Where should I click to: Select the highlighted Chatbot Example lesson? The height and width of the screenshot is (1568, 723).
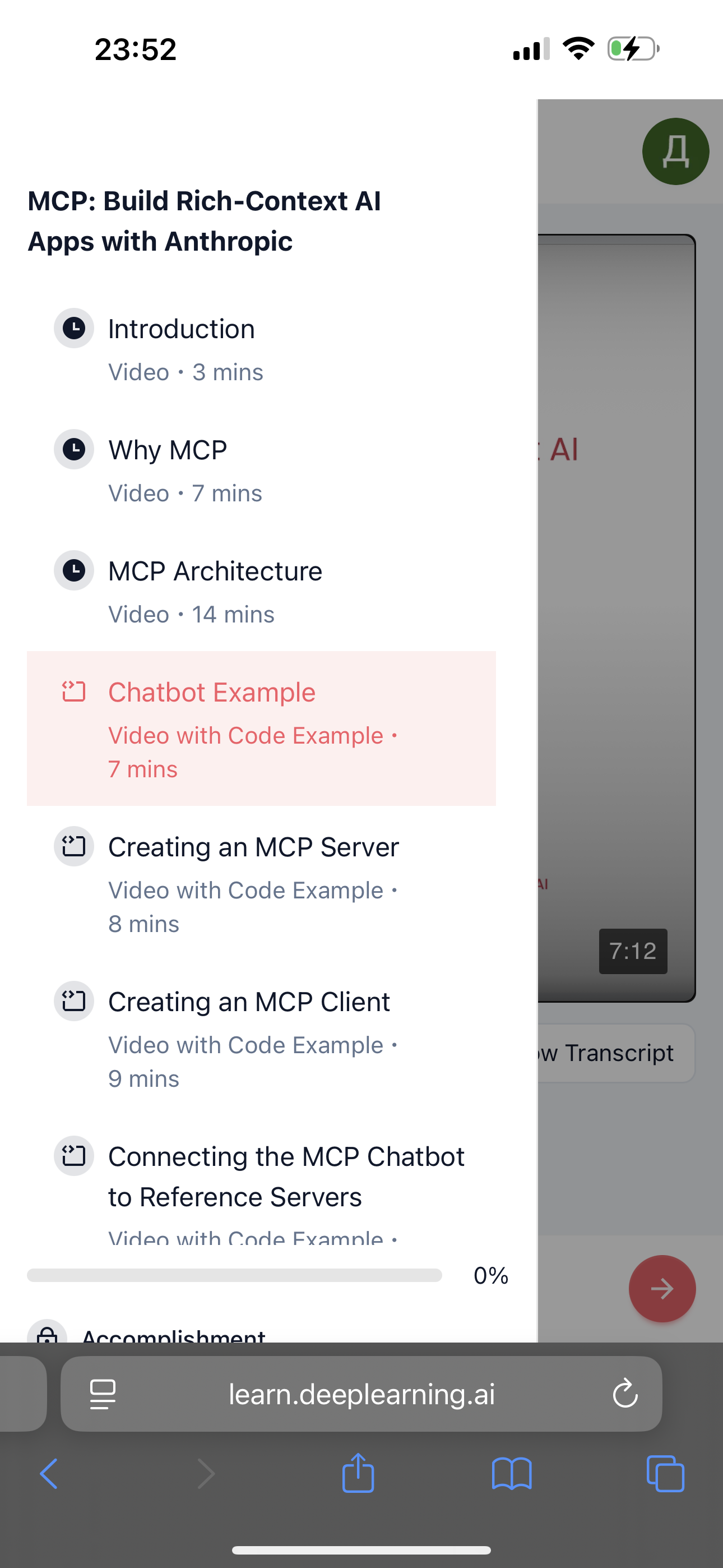click(212, 693)
